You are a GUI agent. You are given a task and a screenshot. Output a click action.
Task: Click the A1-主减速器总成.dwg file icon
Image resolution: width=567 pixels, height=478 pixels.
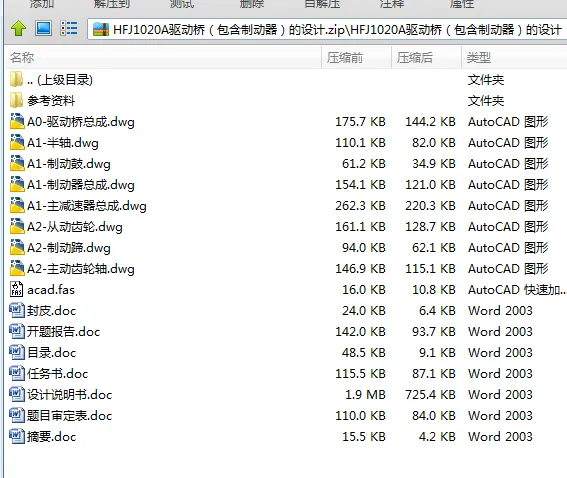[17, 205]
